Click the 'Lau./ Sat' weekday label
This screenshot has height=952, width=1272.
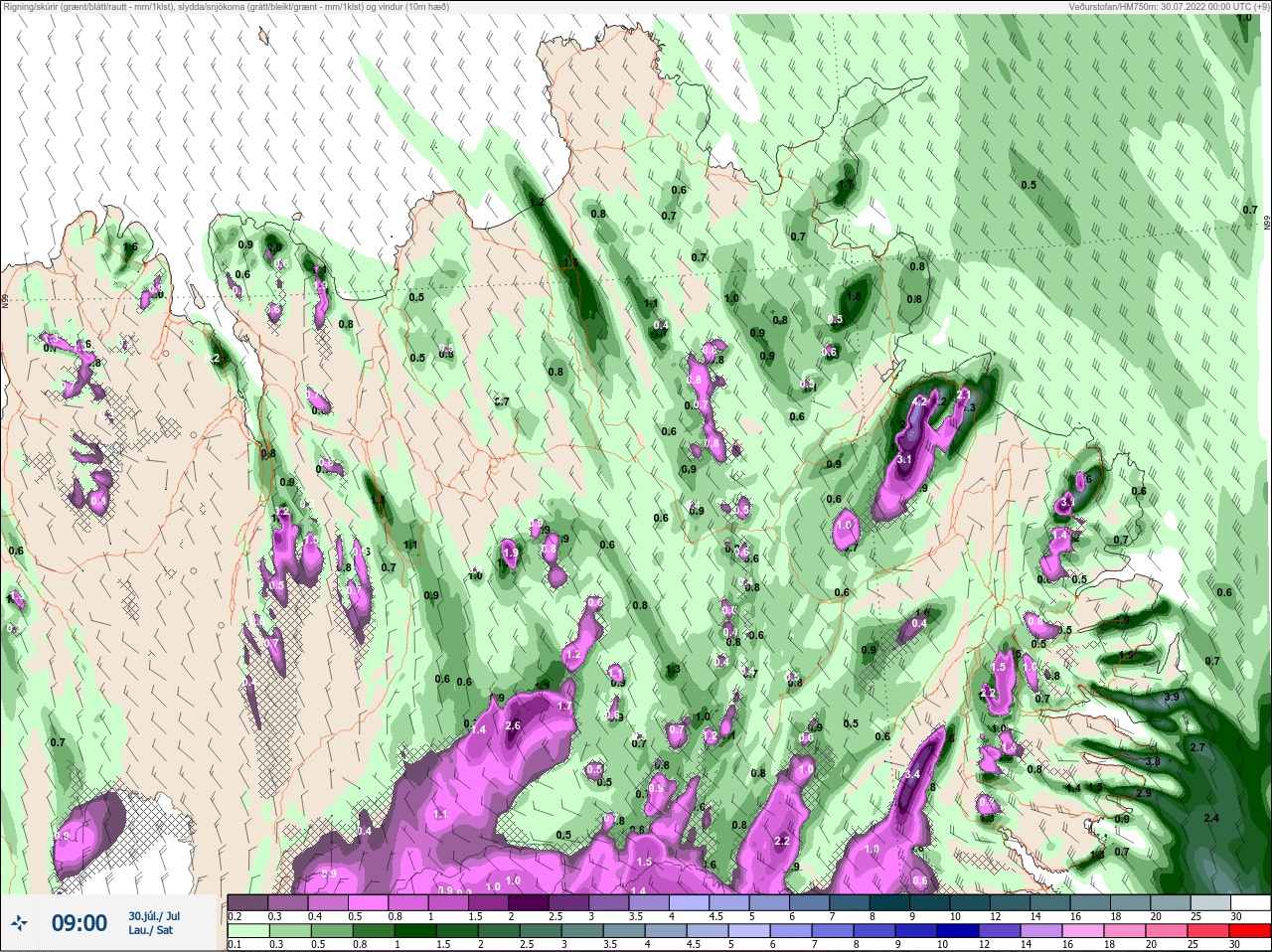tap(150, 931)
